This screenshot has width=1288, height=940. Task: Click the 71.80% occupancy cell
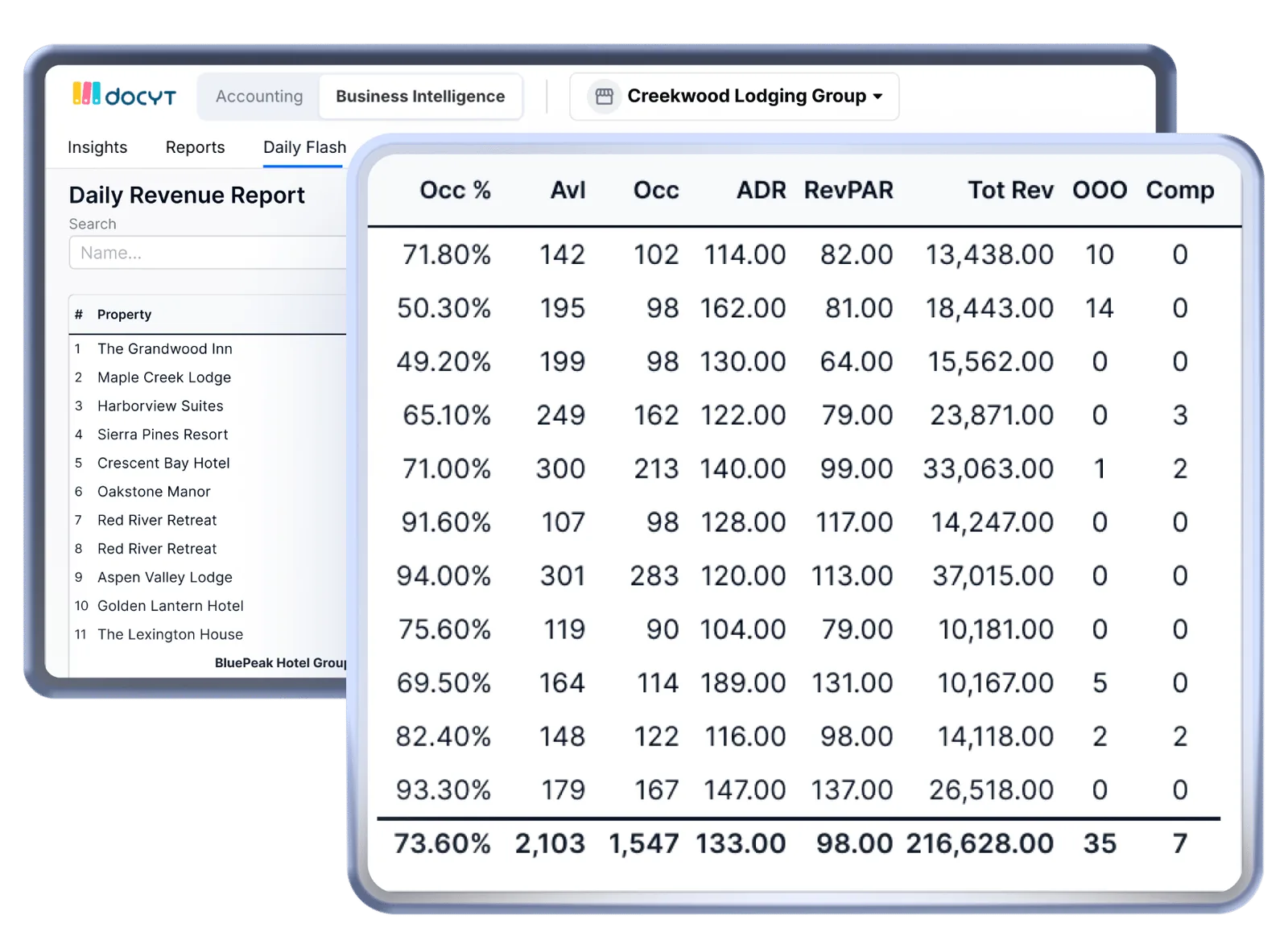point(447,255)
